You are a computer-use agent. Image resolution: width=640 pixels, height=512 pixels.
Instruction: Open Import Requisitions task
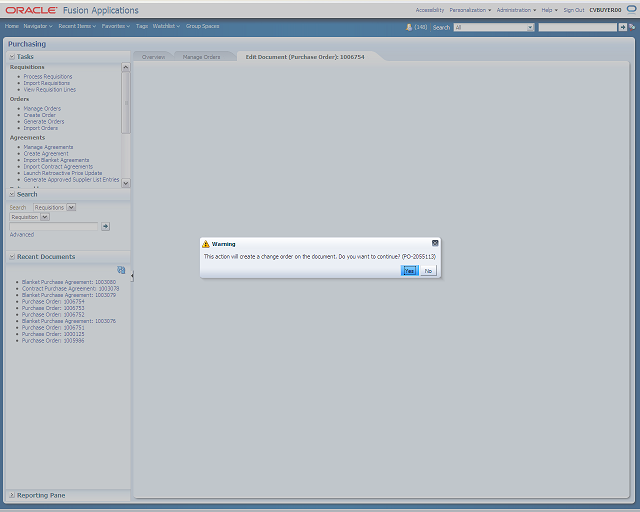[47, 83]
